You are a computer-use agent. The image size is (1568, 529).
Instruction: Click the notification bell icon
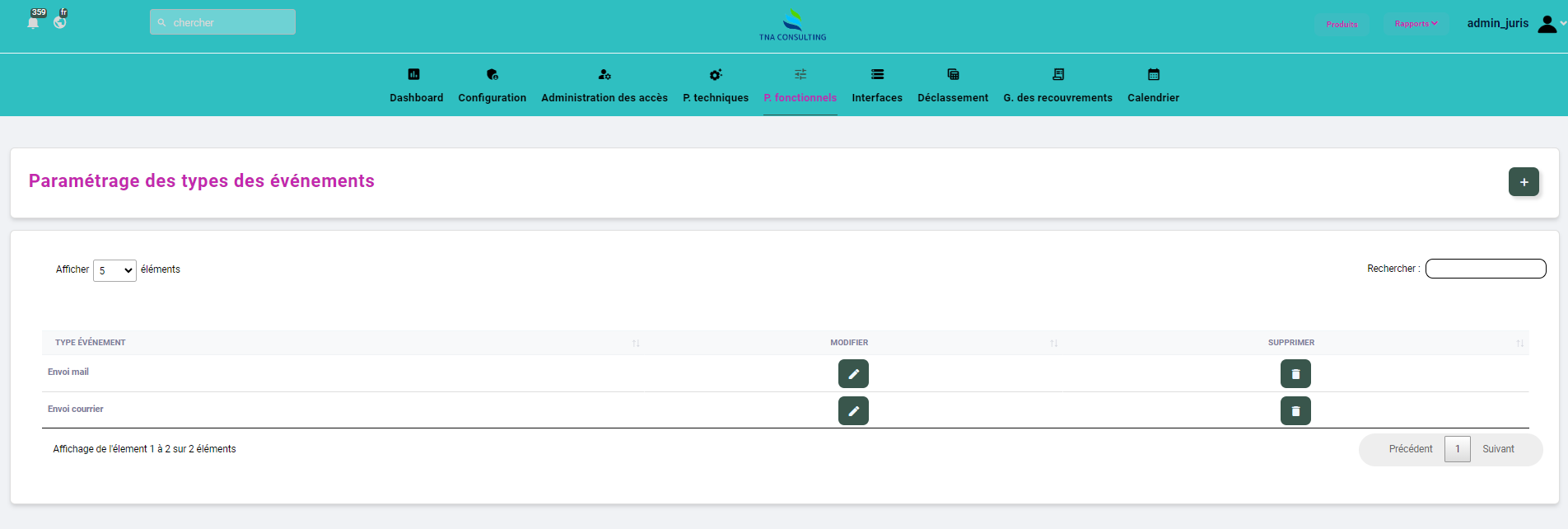pos(33,23)
